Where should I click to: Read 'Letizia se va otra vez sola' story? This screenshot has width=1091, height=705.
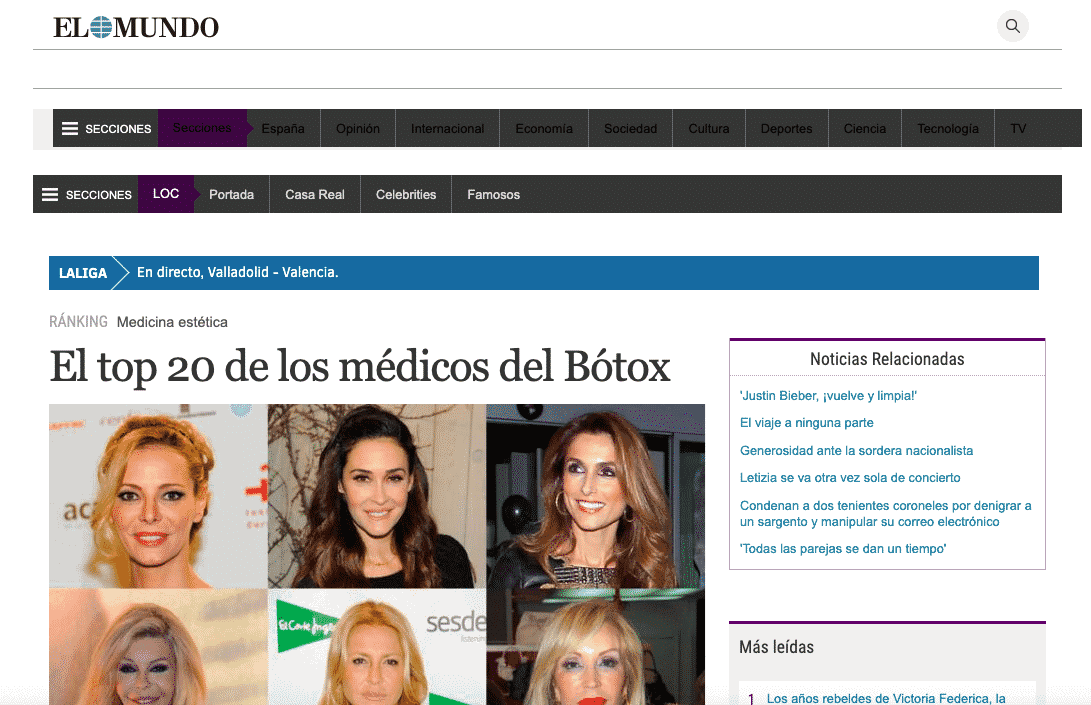[850, 478]
